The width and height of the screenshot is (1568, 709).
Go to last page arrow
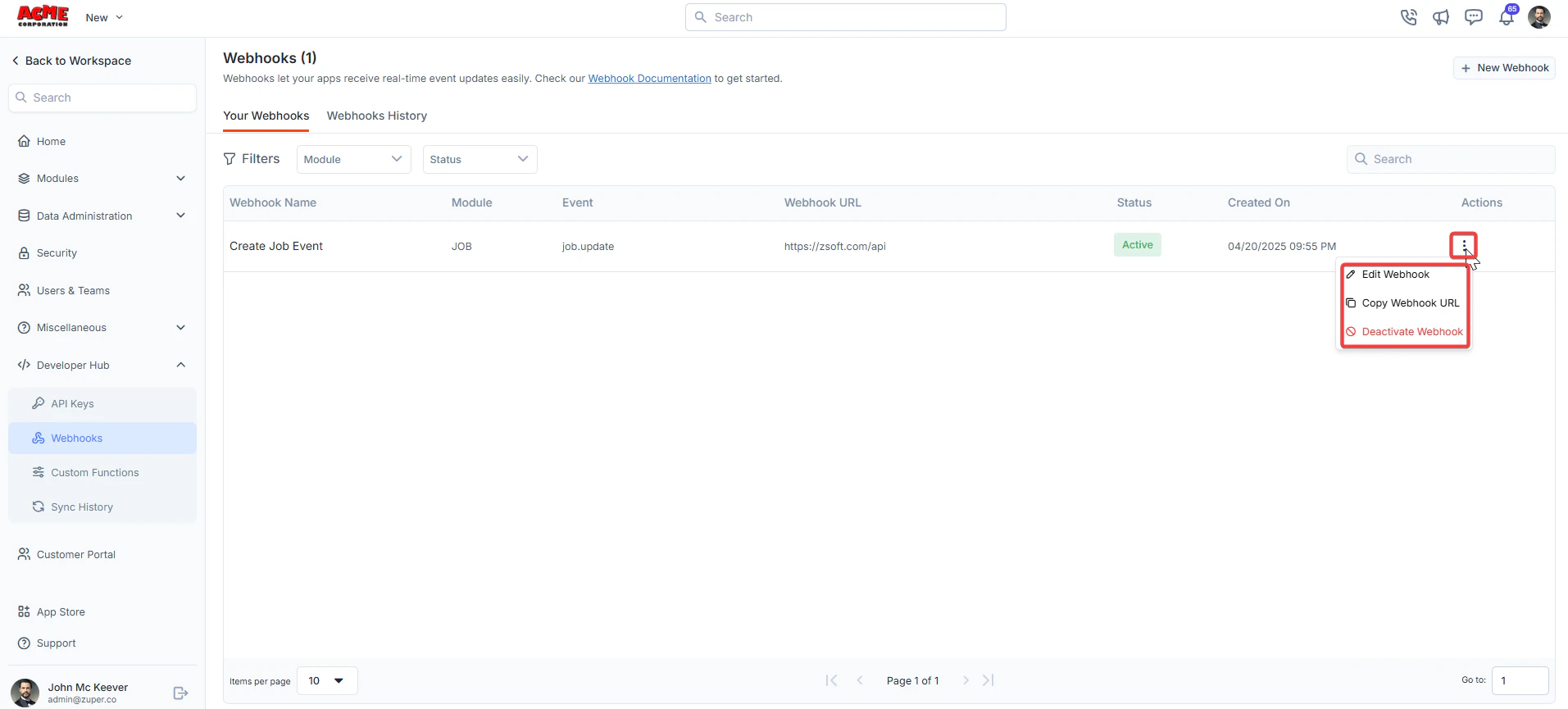pos(989,680)
